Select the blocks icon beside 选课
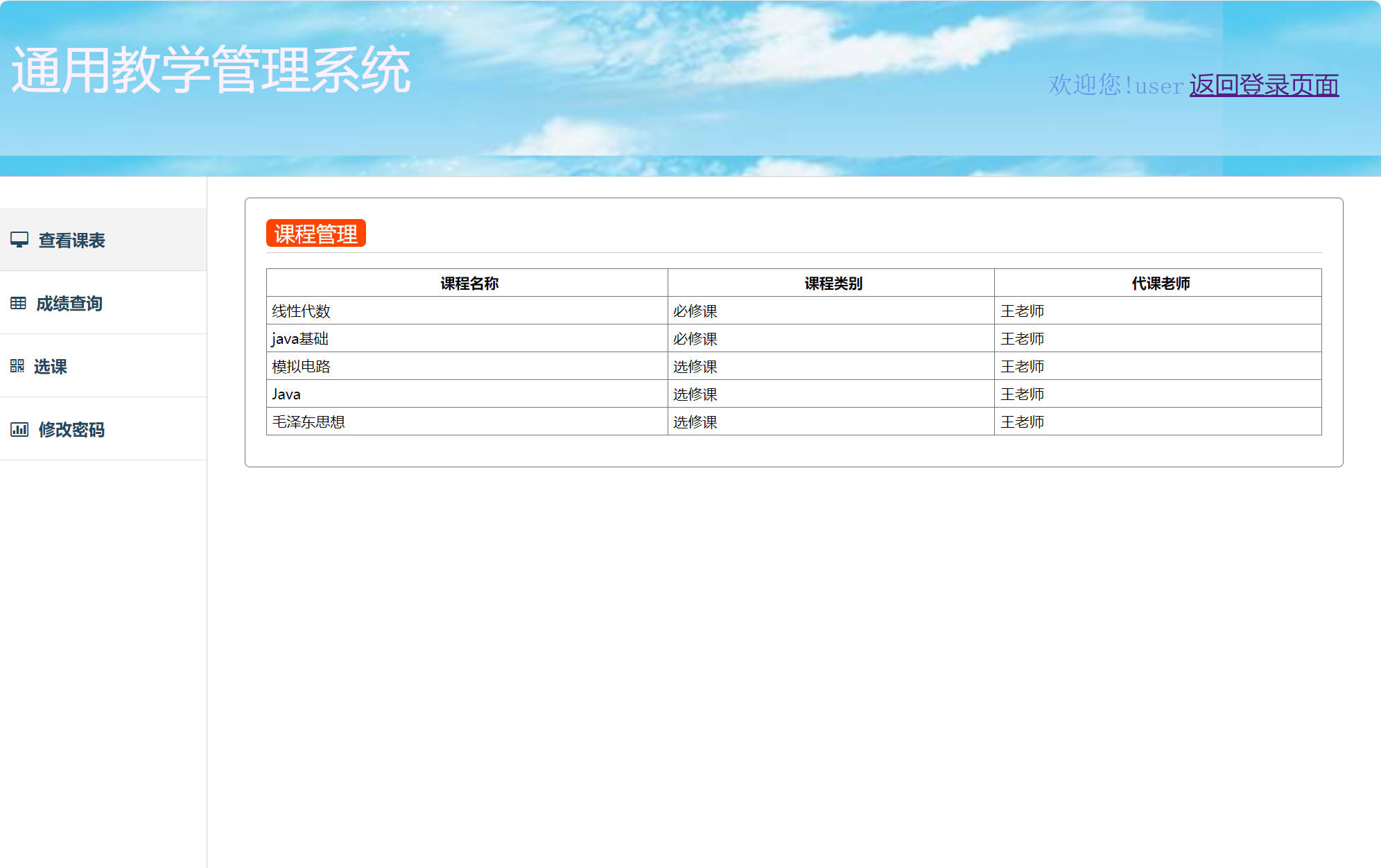The image size is (1381, 868). click(x=19, y=367)
